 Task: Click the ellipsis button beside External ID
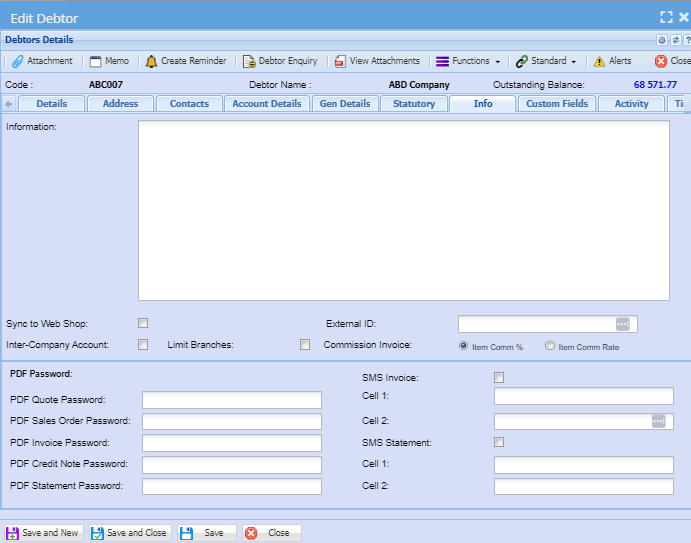(622, 324)
